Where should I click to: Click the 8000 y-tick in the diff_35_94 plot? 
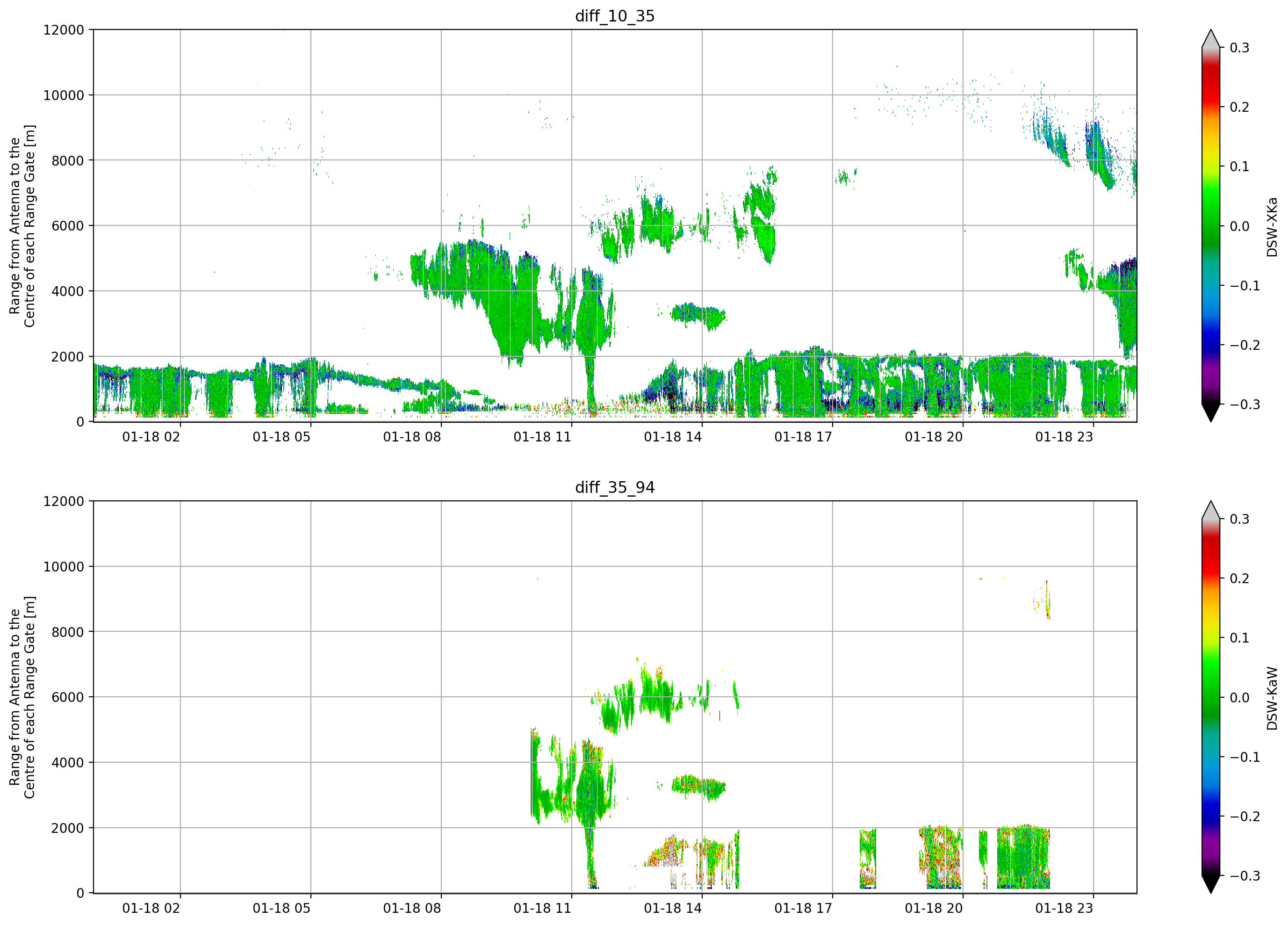68,632
